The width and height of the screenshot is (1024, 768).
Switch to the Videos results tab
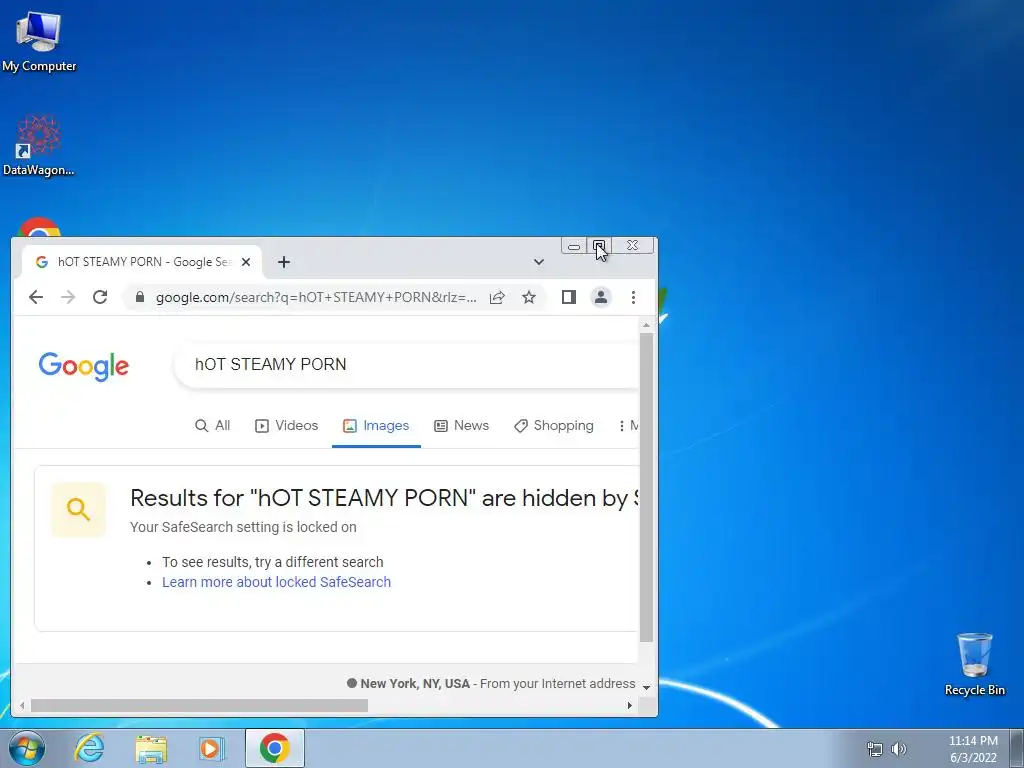pyautogui.click(x=287, y=426)
